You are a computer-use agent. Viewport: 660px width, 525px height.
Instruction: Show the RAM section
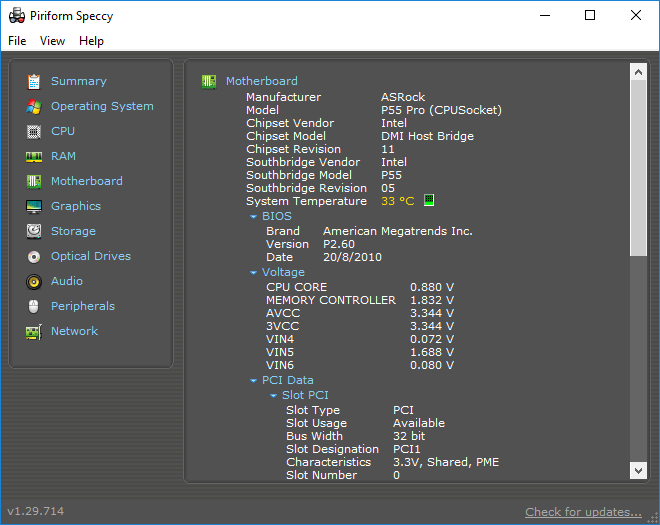pos(63,156)
